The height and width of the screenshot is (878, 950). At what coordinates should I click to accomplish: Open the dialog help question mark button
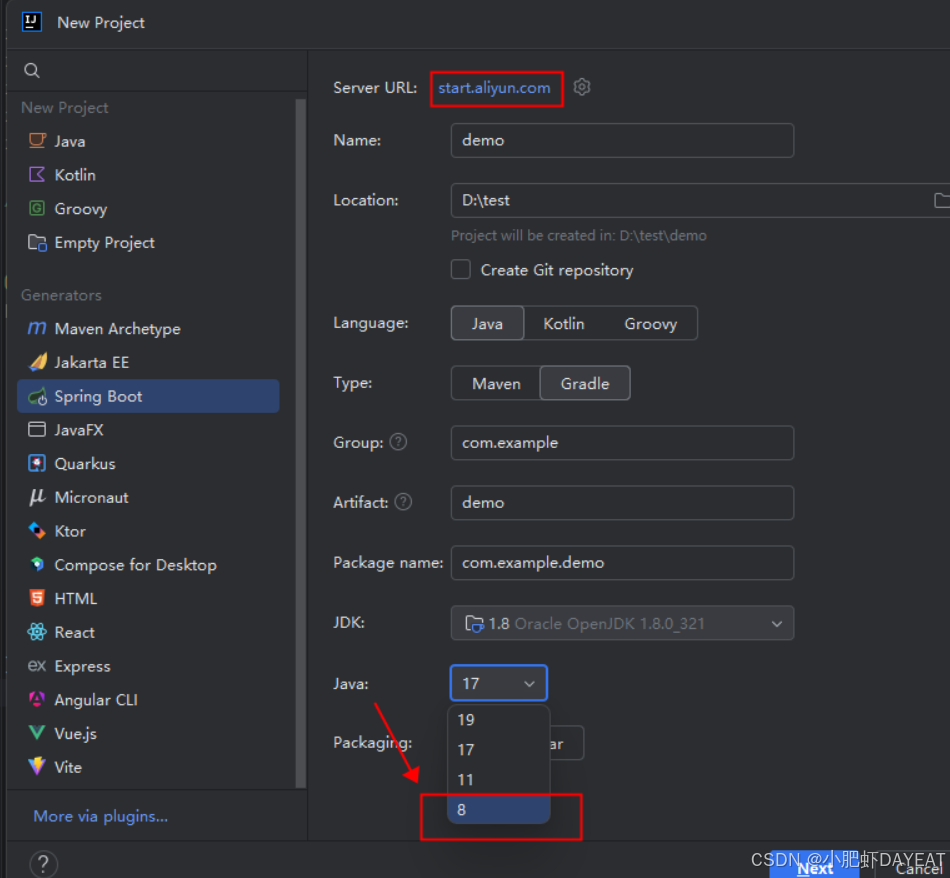(x=43, y=863)
